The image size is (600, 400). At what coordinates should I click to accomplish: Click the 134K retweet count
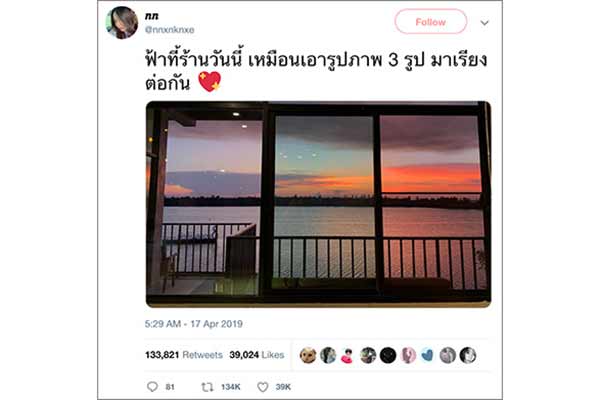(230, 387)
